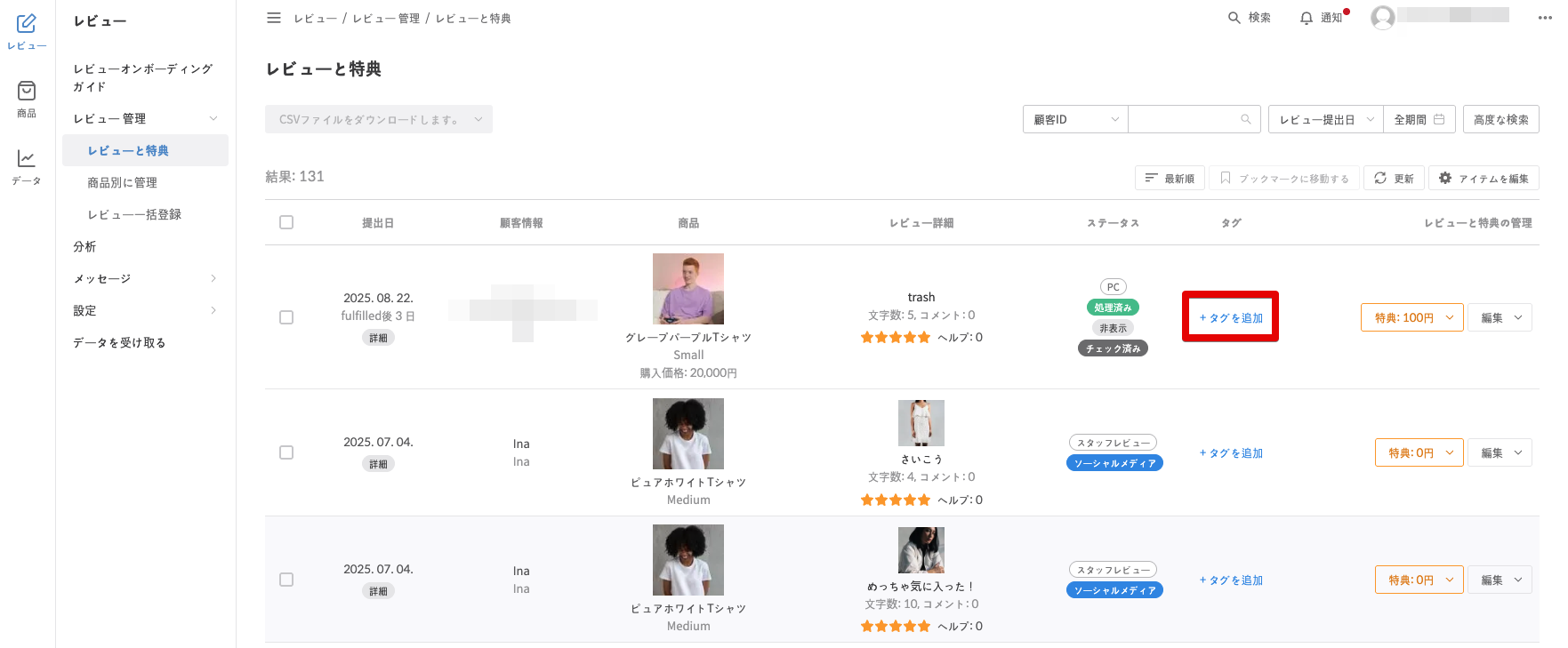This screenshot has height=648, width=1568.
Task: Click the hamburger menu icon
Action: click(x=274, y=18)
